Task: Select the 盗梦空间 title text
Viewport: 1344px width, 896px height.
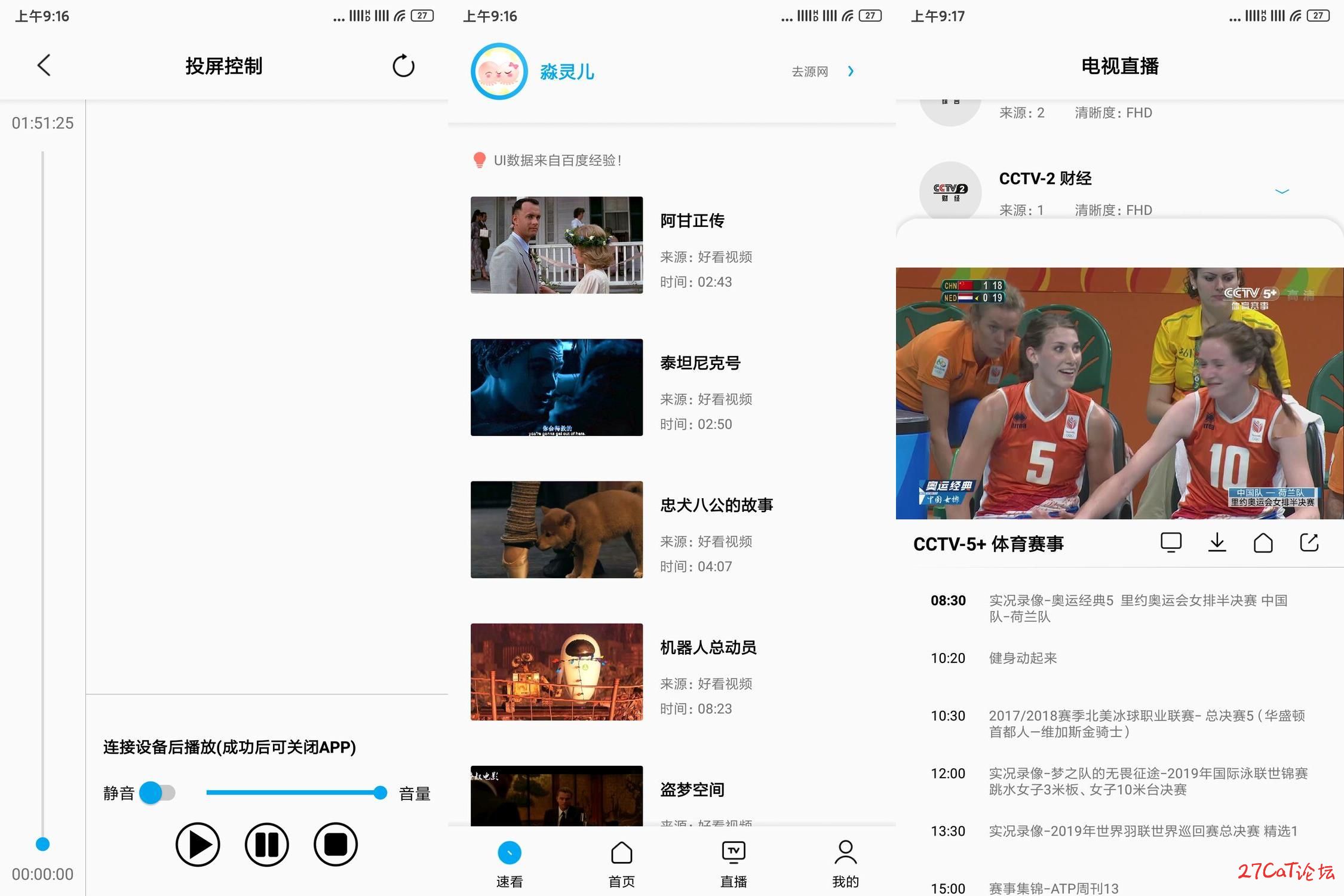Action: [692, 790]
